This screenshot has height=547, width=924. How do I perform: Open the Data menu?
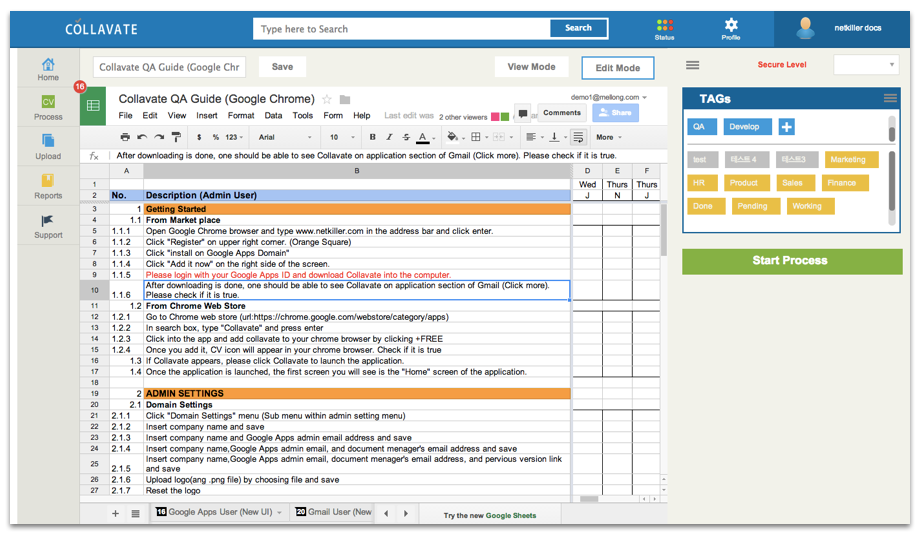click(x=273, y=116)
